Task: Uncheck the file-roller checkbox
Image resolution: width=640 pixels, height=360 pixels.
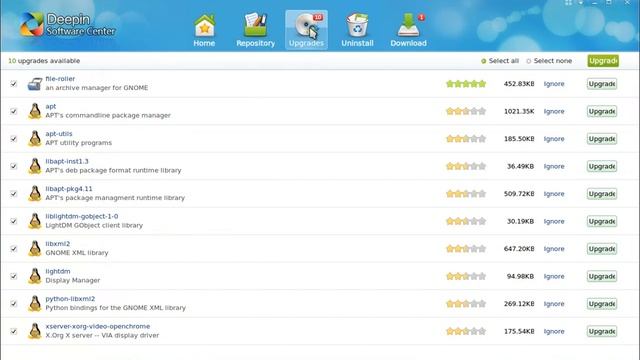Action: (x=13, y=84)
